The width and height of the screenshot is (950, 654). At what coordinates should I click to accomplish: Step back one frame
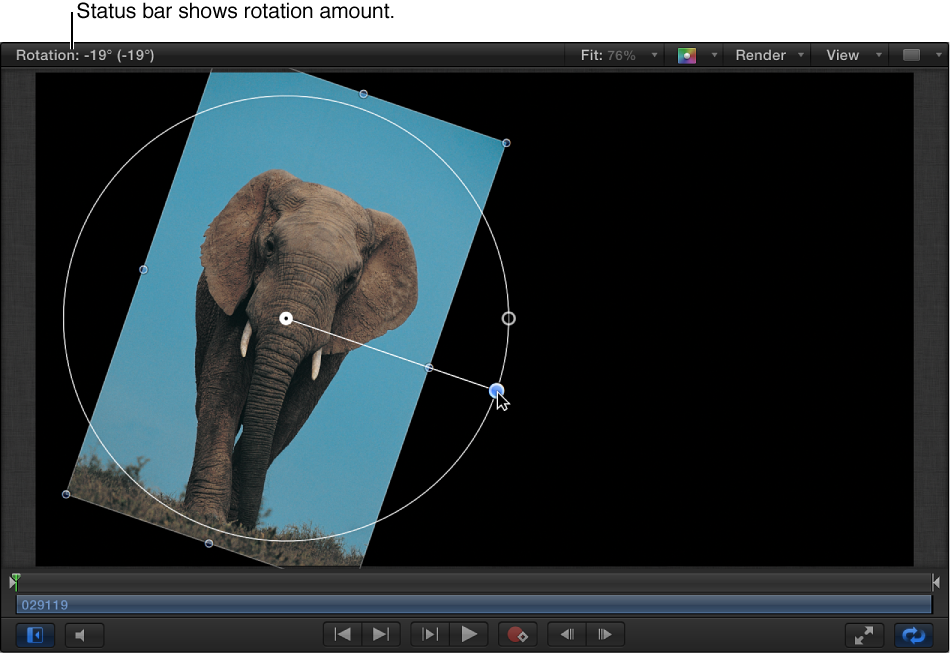coord(565,634)
